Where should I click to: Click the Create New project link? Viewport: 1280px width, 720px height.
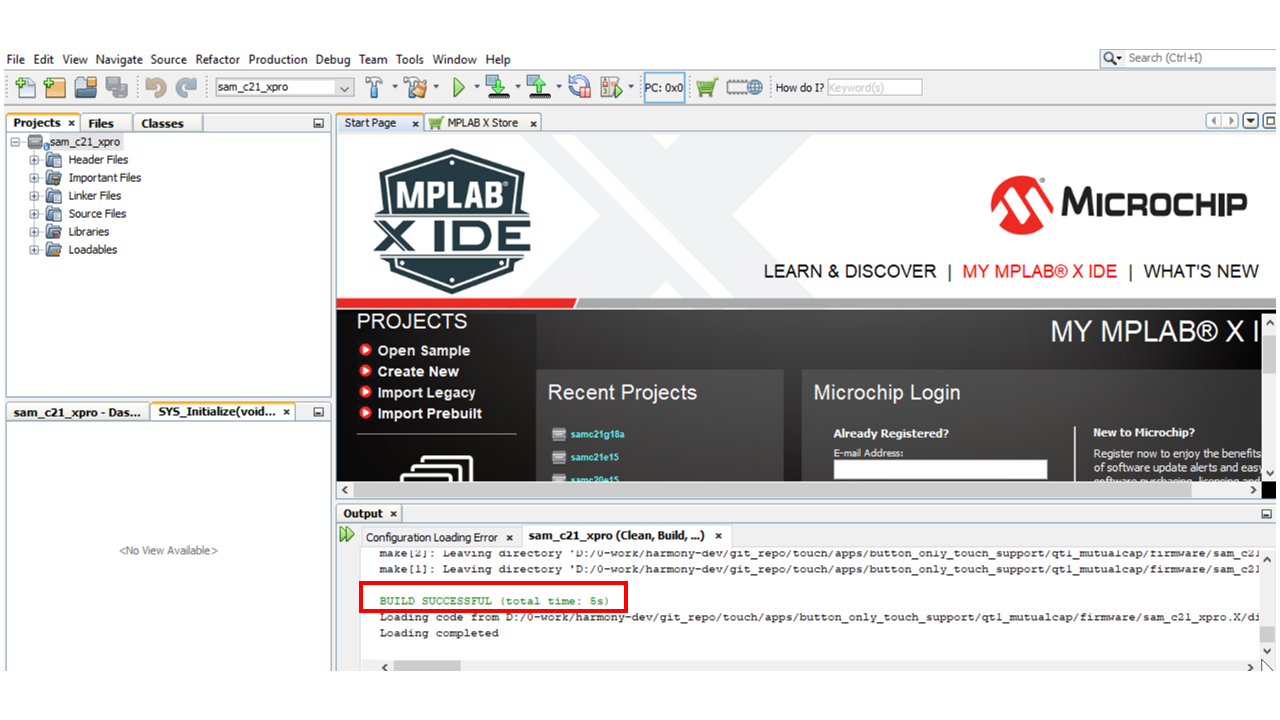pyautogui.click(x=418, y=372)
